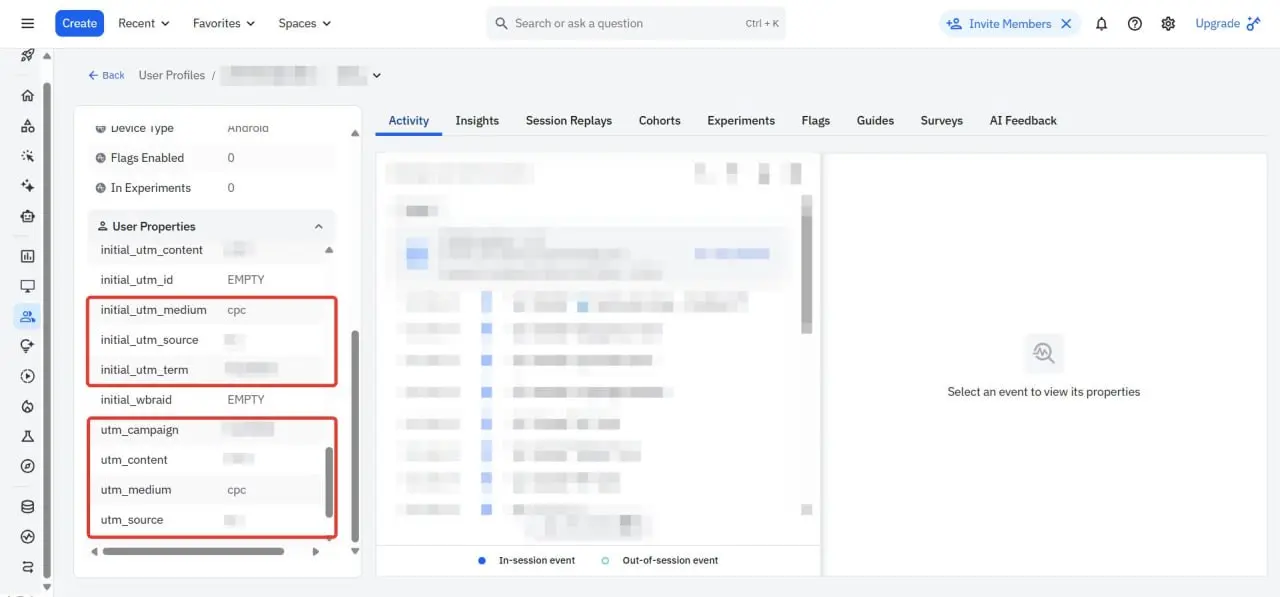Open the analytics chart icon in the sidebar
The width and height of the screenshot is (1280, 597).
[27, 256]
